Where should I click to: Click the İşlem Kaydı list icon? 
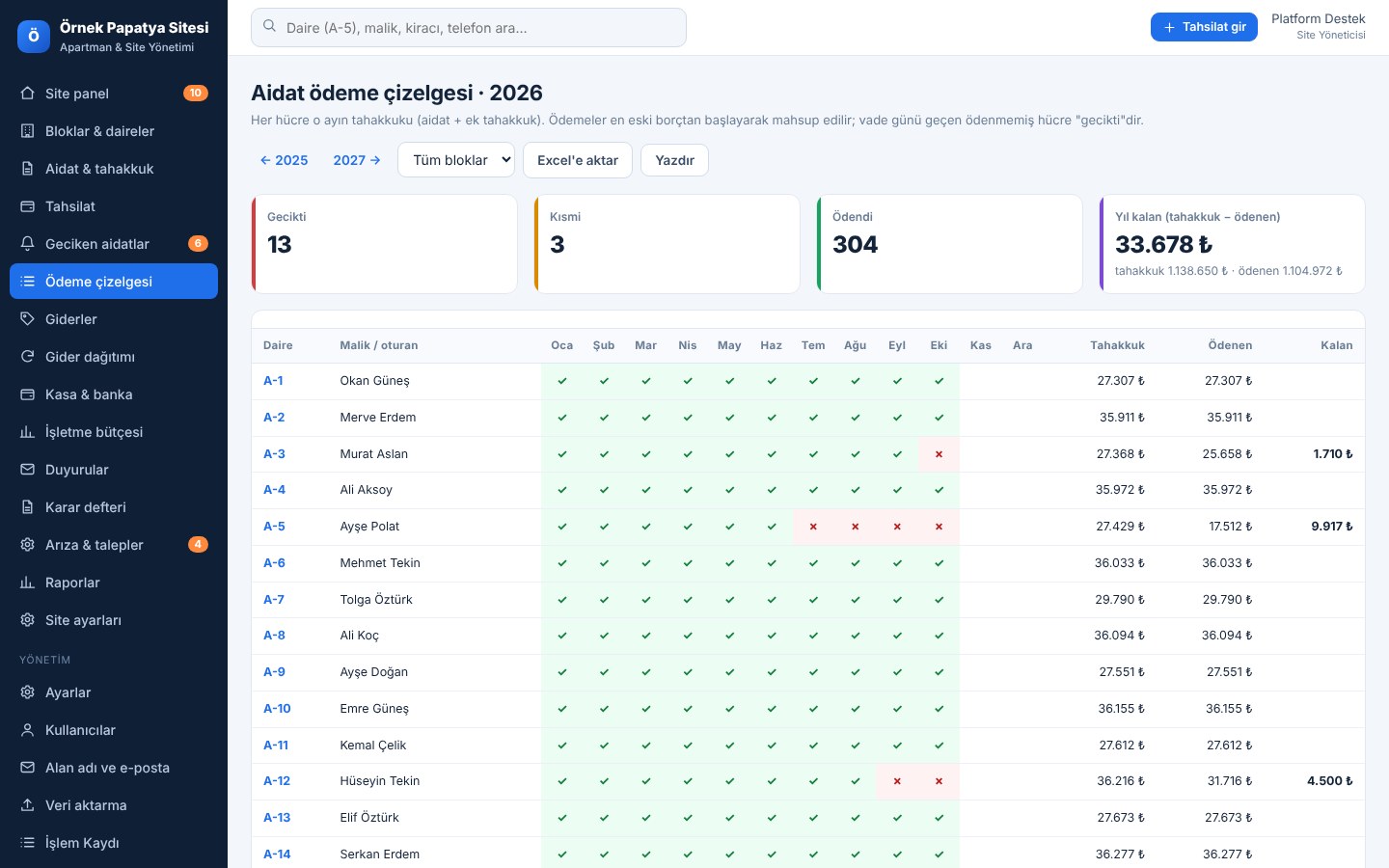pos(27,843)
